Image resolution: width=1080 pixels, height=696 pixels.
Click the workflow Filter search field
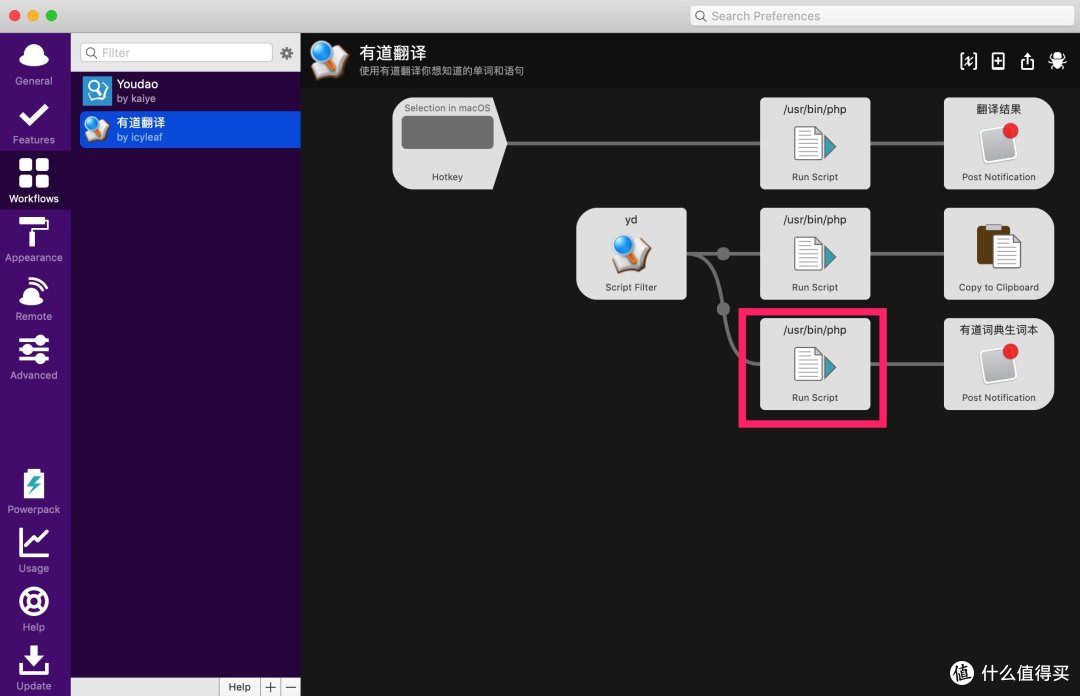click(x=177, y=52)
